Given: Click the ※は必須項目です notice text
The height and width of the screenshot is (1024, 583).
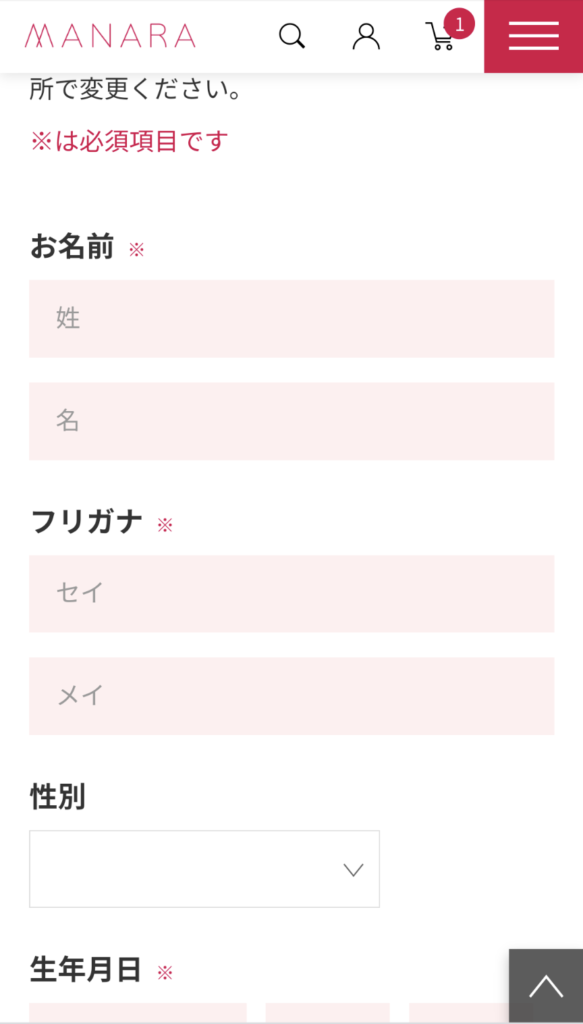Looking at the screenshot, I should coord(129,141).
